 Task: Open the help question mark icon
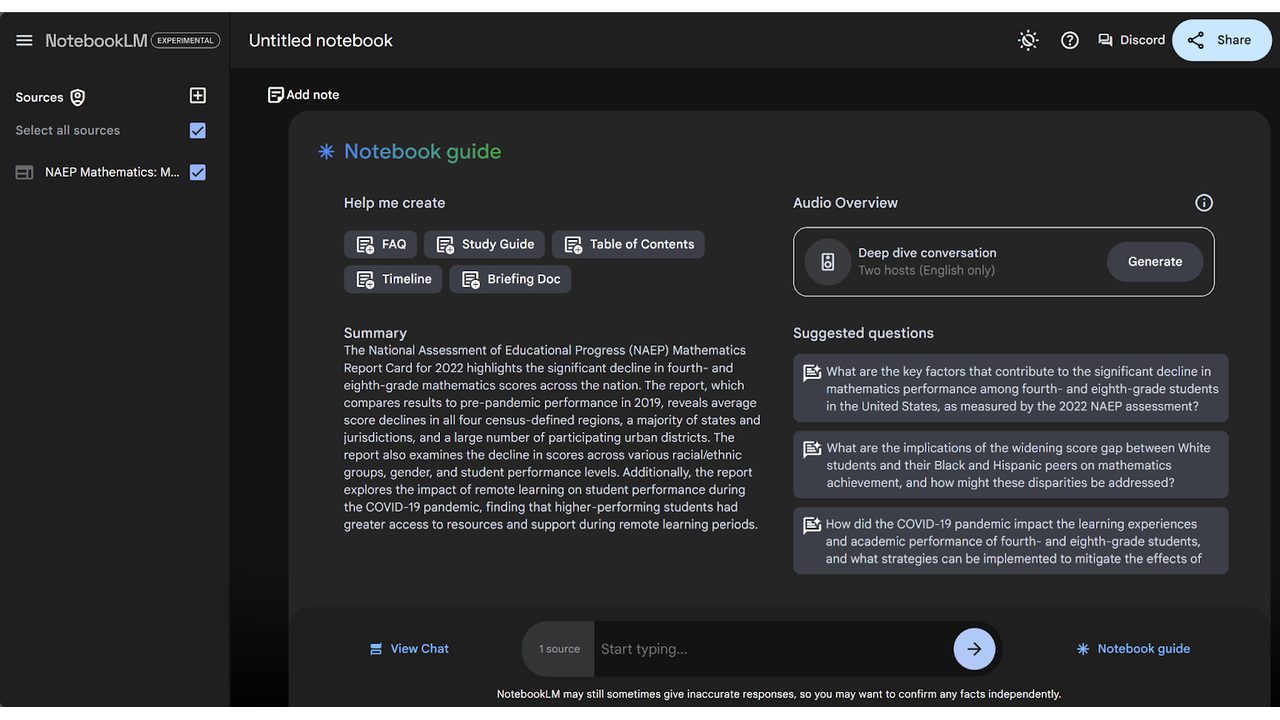coord(1070,40)
